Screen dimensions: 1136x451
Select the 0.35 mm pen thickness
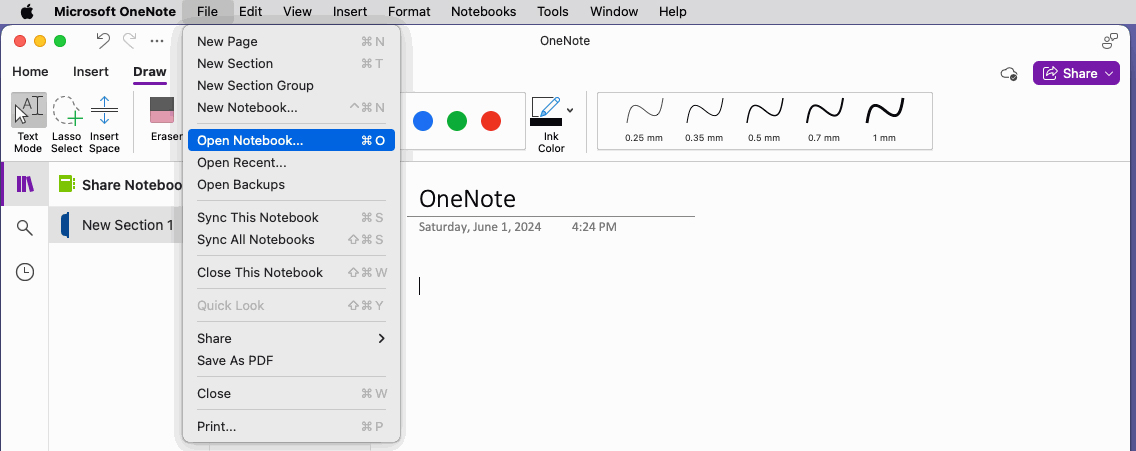704,120
